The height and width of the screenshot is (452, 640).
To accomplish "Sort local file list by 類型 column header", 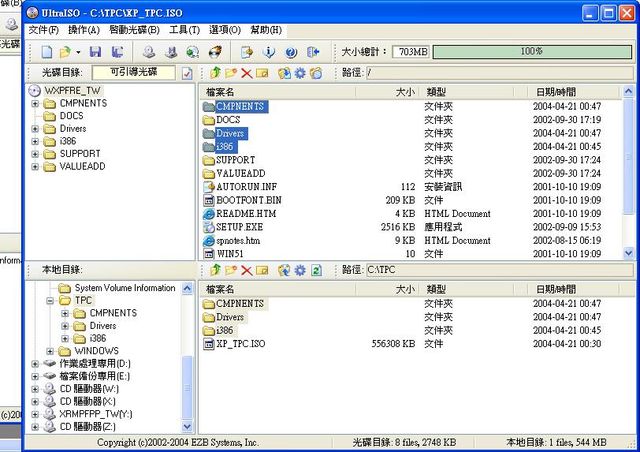I will click(x=466, y=289).
